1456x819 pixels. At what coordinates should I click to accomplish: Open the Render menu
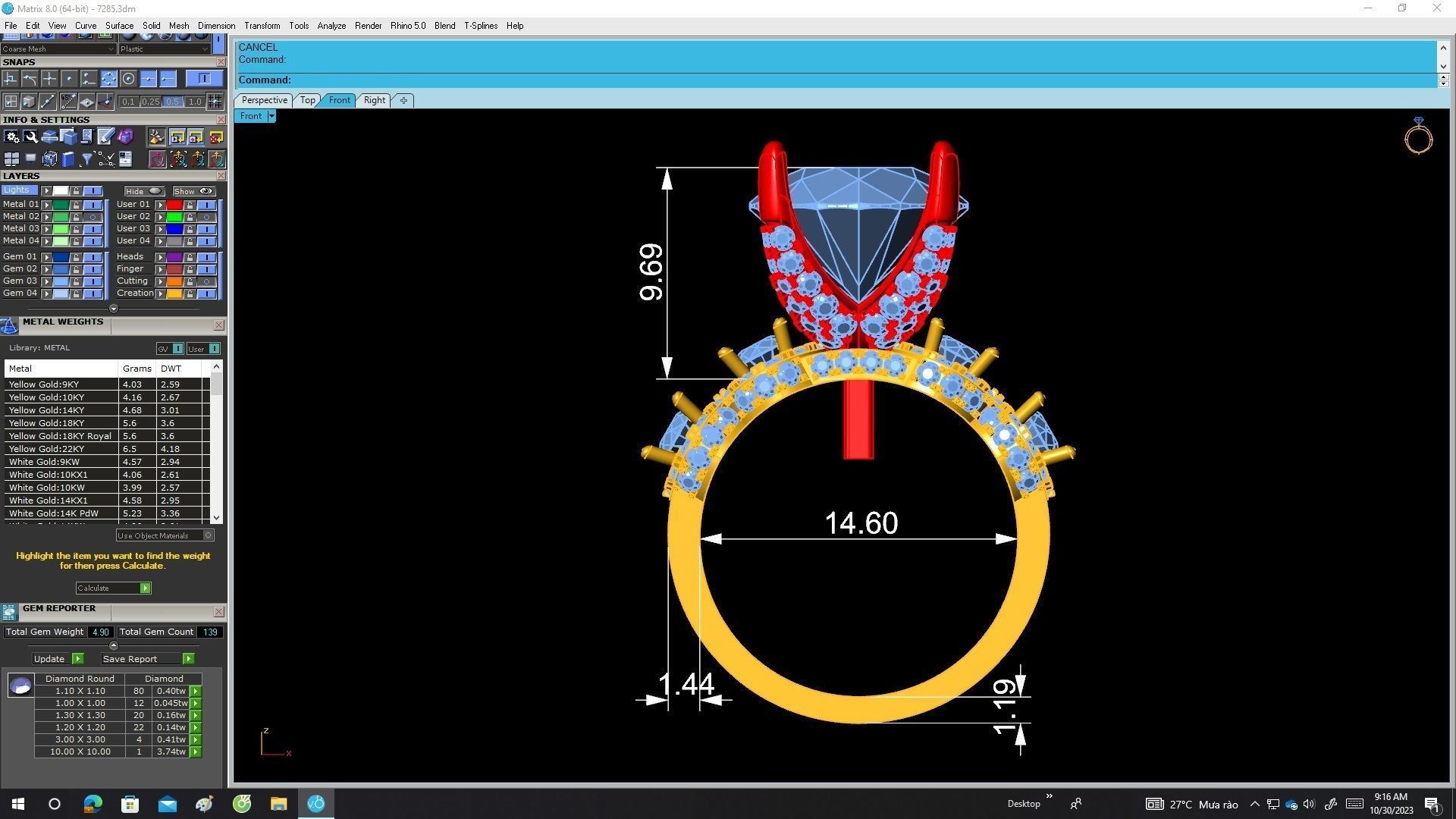click(368, 26)
